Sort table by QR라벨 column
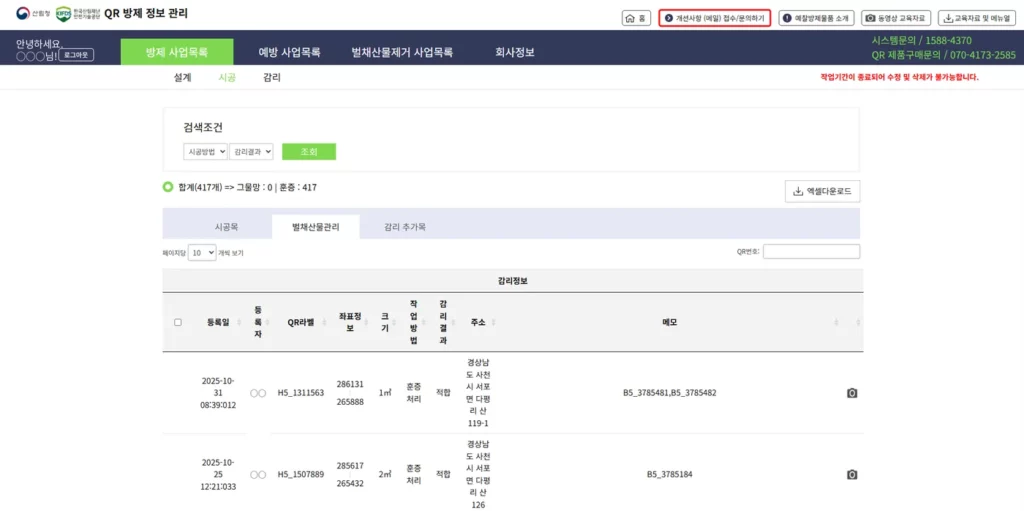Viewport: 1024px width, 511px height. 301,322
